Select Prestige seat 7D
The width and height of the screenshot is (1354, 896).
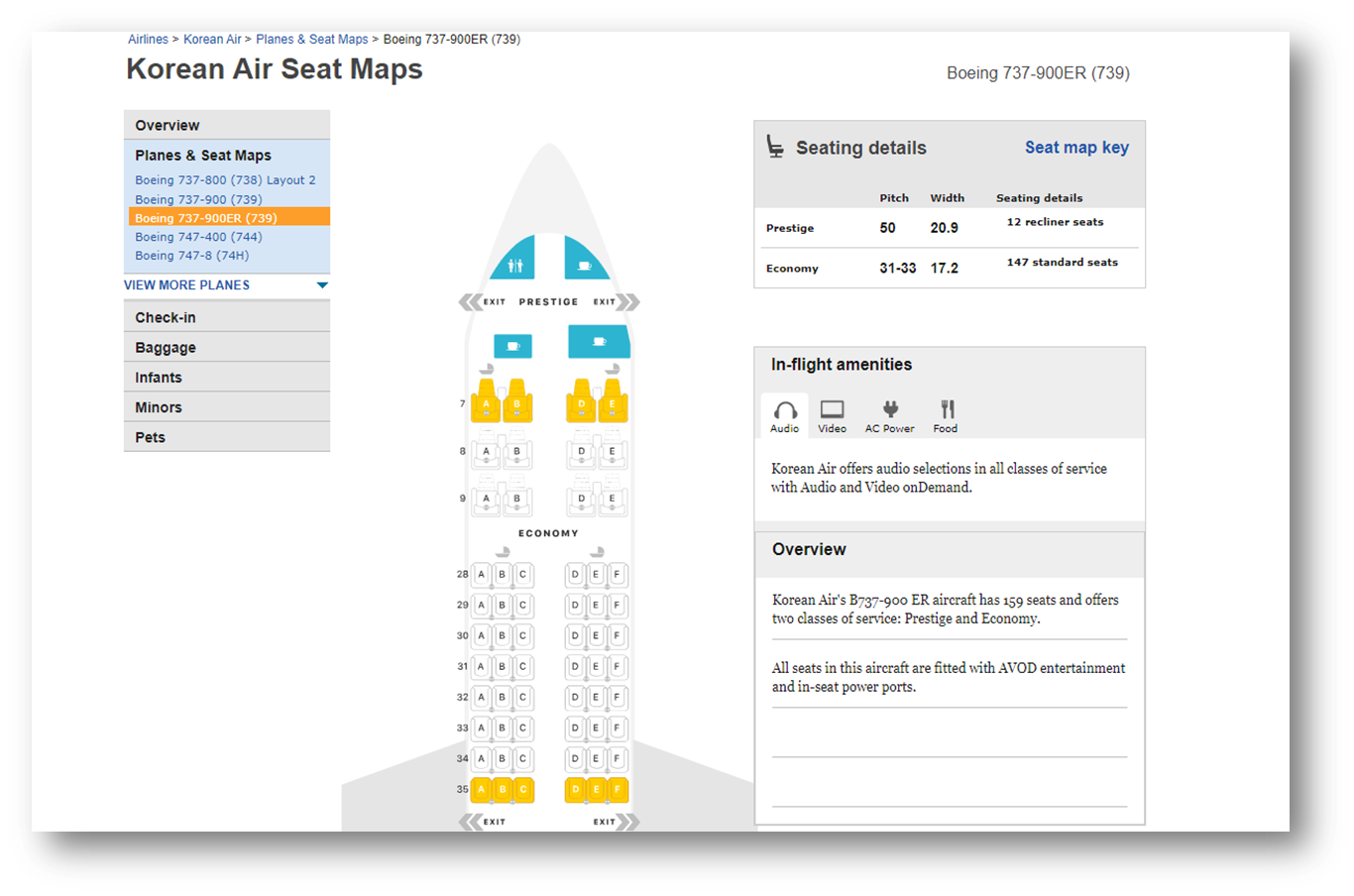[581, 401]
